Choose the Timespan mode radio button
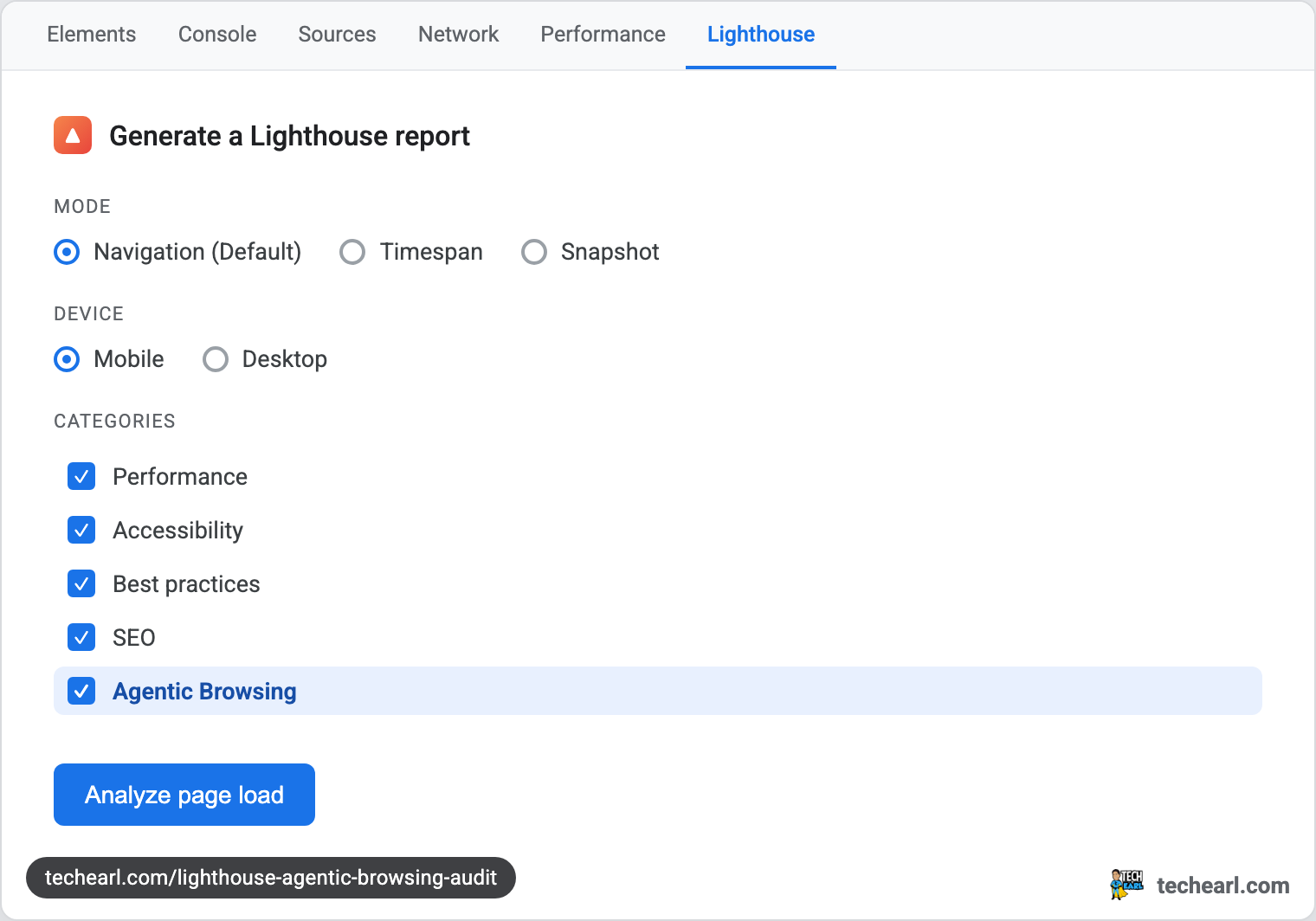1316x921 pixels. (x=352, y=252)
